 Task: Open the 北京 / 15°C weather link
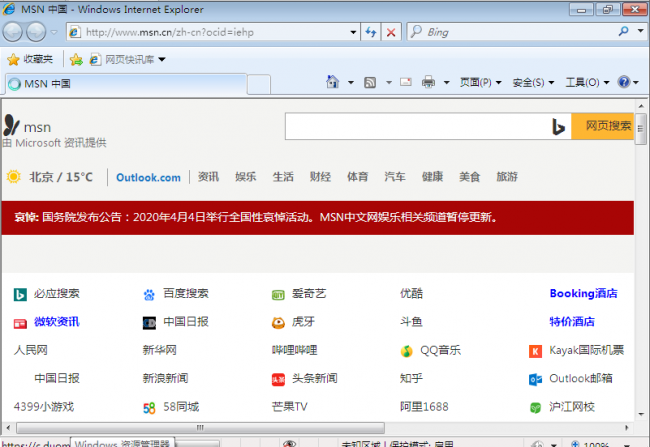click(61, 177)
